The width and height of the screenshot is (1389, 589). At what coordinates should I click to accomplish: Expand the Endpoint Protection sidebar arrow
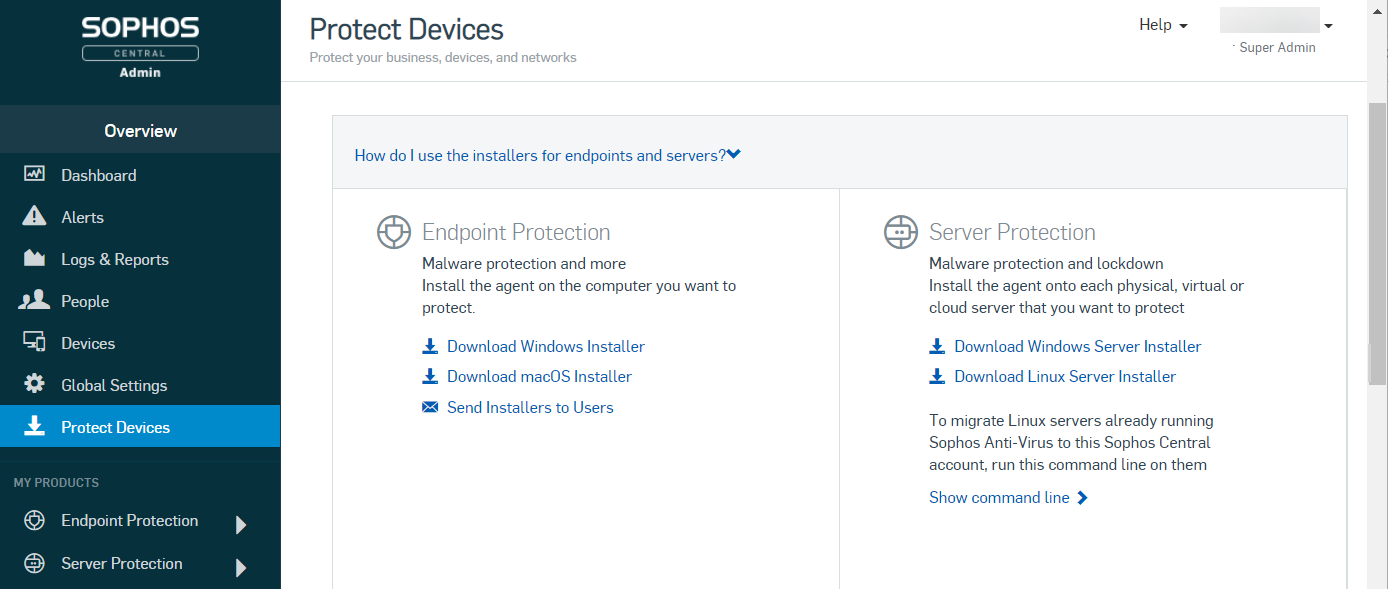click(x=240, y=524)
